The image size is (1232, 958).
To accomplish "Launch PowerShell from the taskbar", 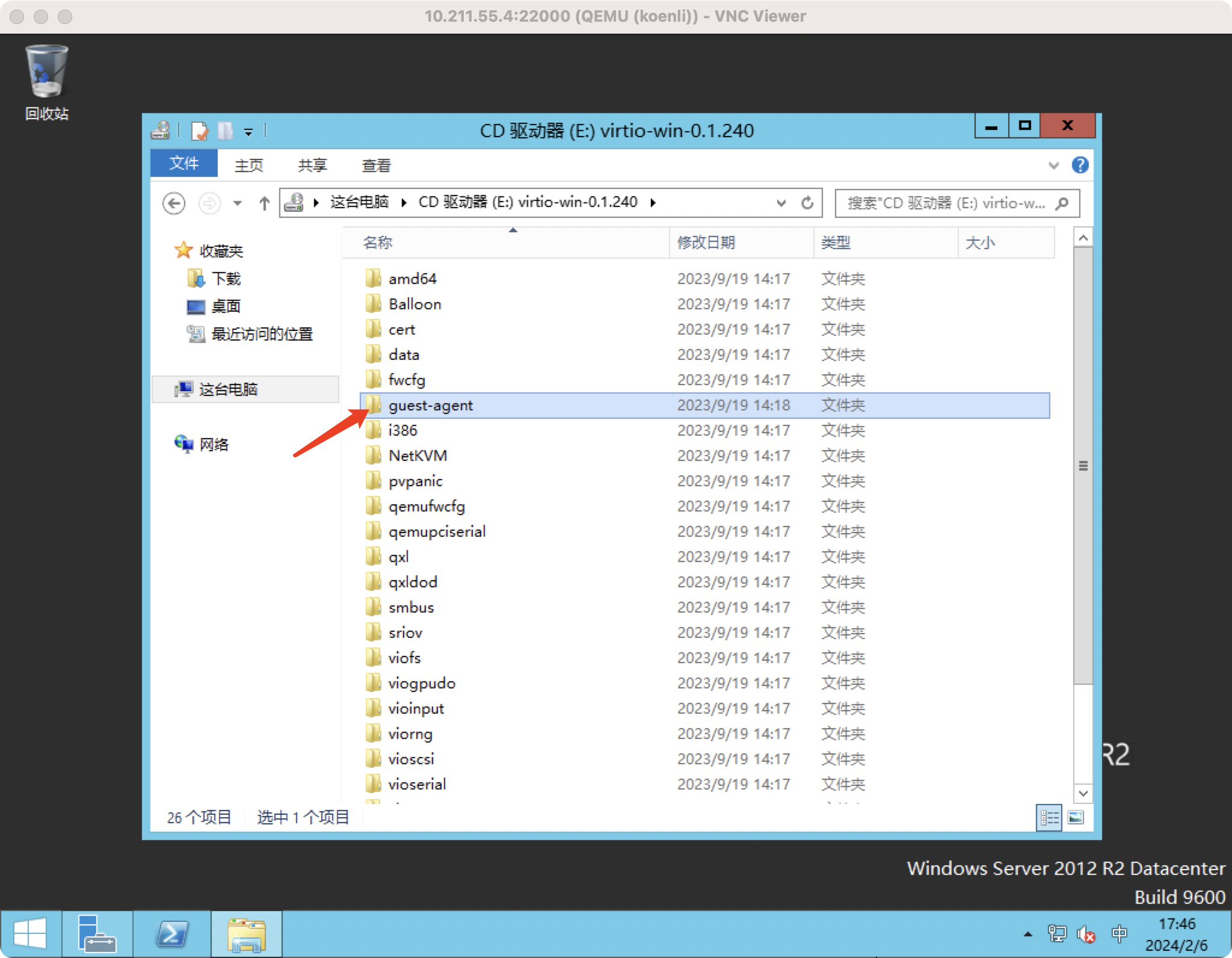I will coord(173,934).
